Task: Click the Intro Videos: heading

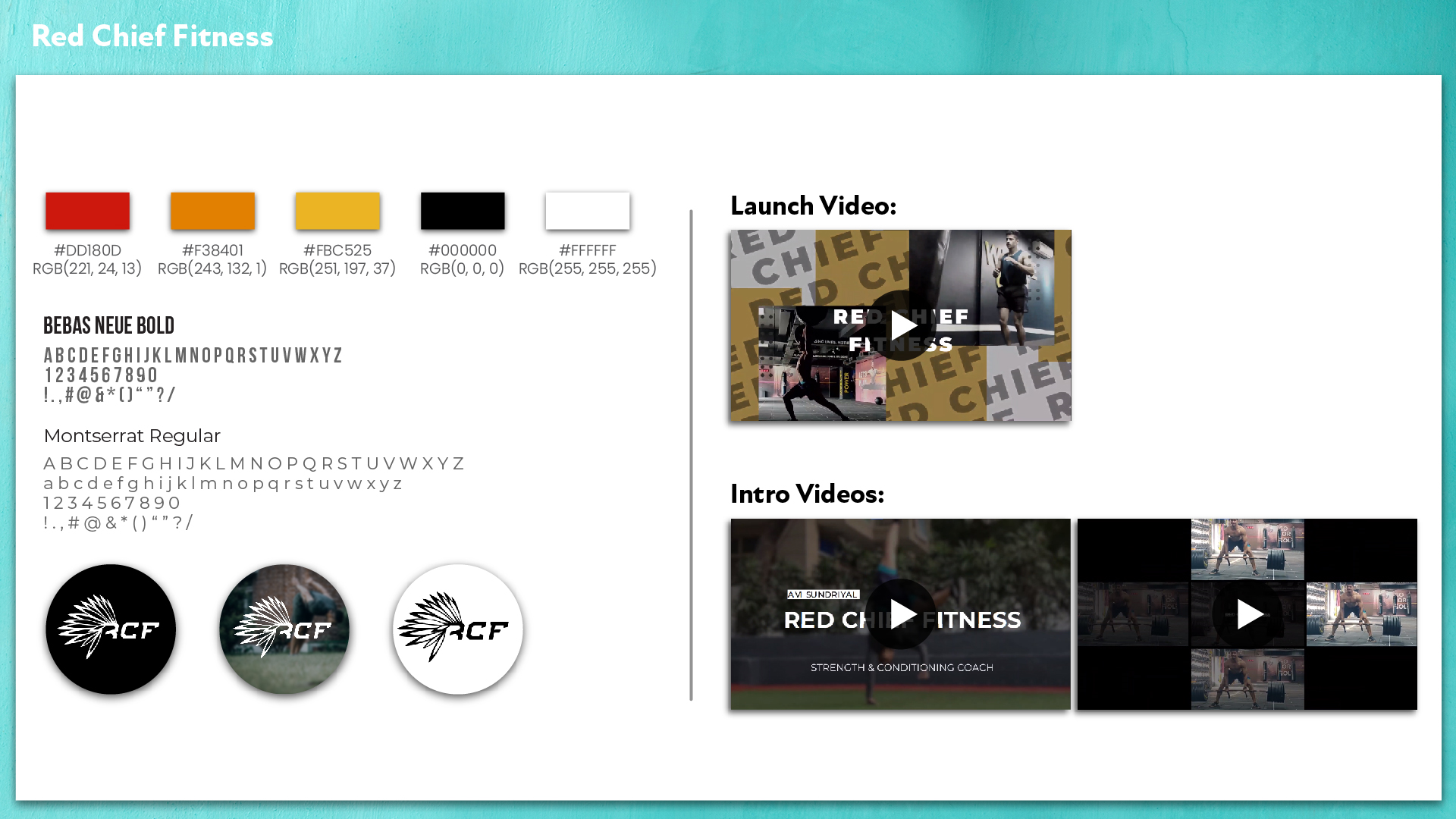Action: (808, 494)
